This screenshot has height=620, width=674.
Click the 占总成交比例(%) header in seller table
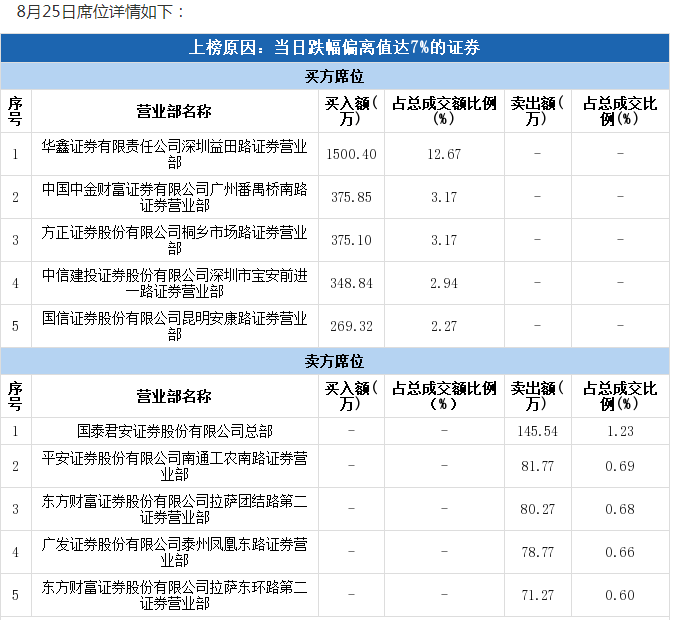tap(620, 396)
